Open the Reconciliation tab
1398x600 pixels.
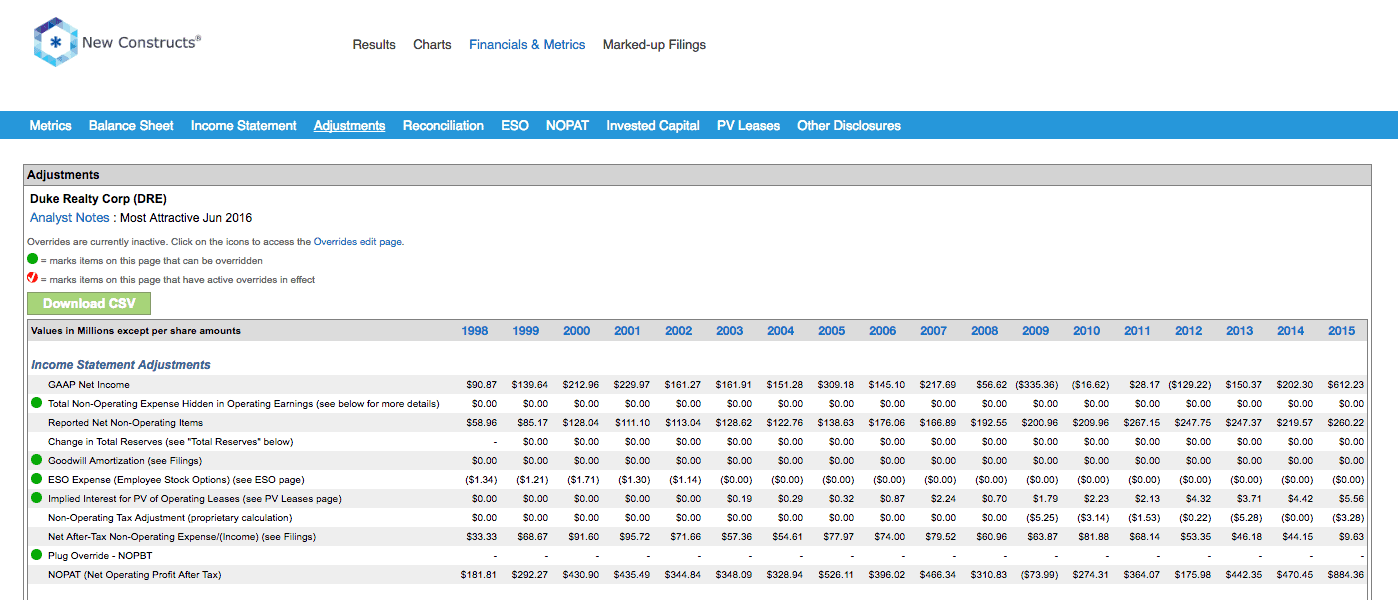pos(443,126)
